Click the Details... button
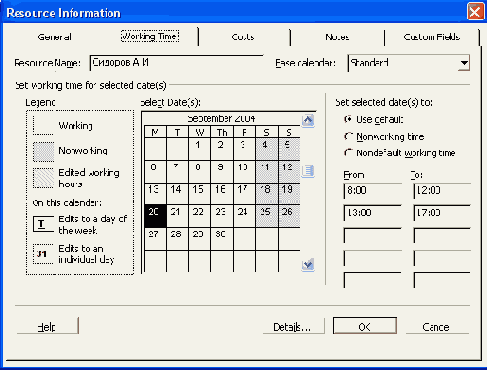 293,326
